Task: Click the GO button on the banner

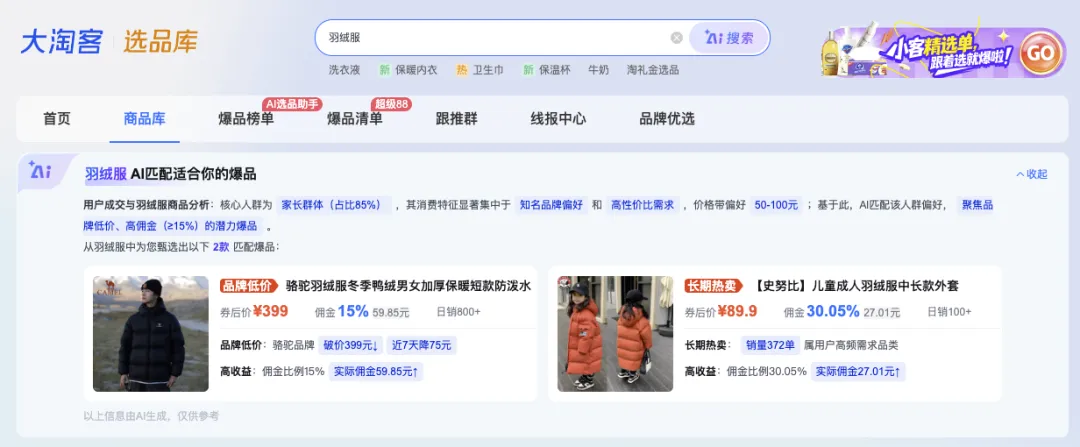Action: pyautogui.click(x=1039, y=52)
